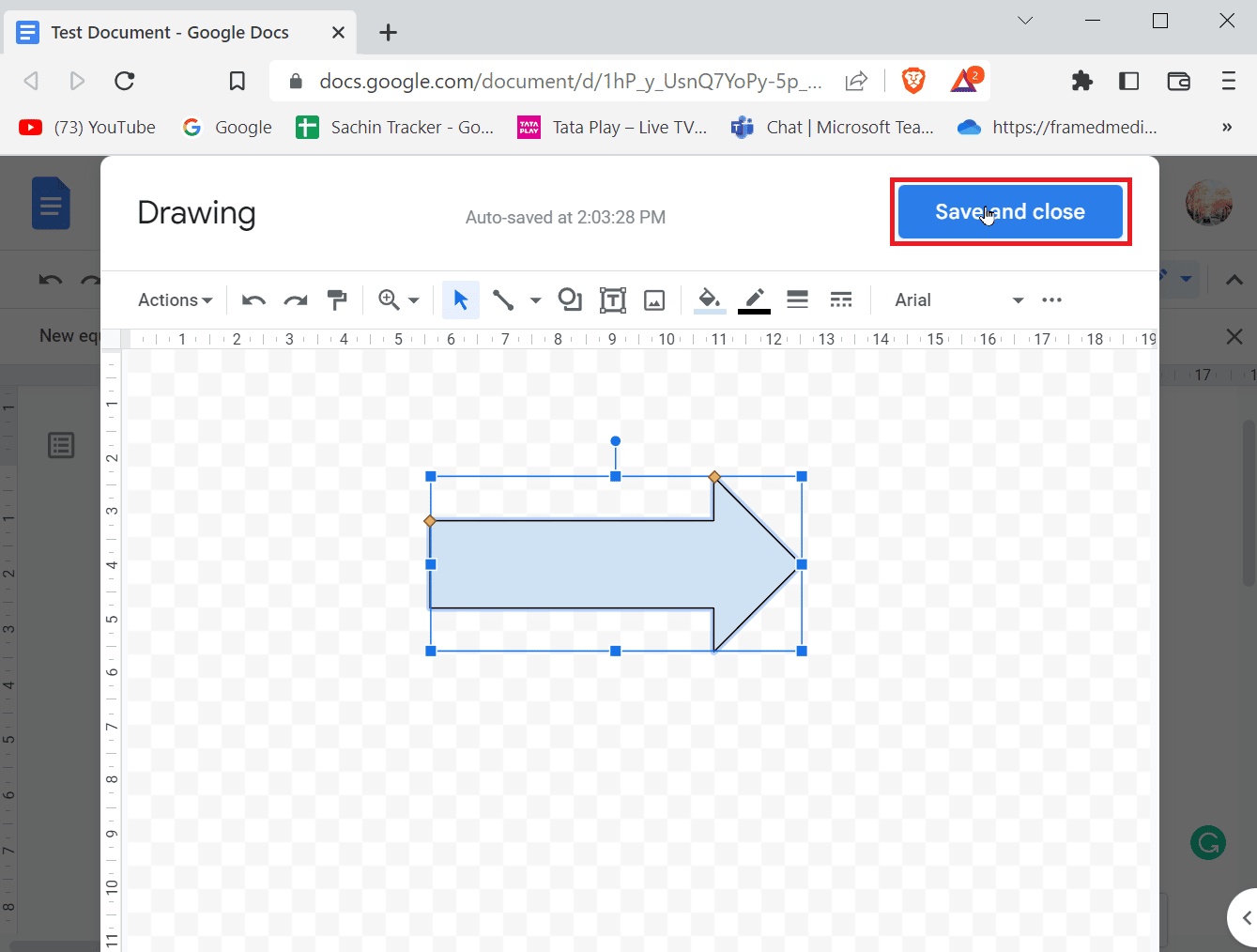Dismiss the equation toolbar with X
The width and height of the screenshot is (1257, 952).
coord(1234,336)
